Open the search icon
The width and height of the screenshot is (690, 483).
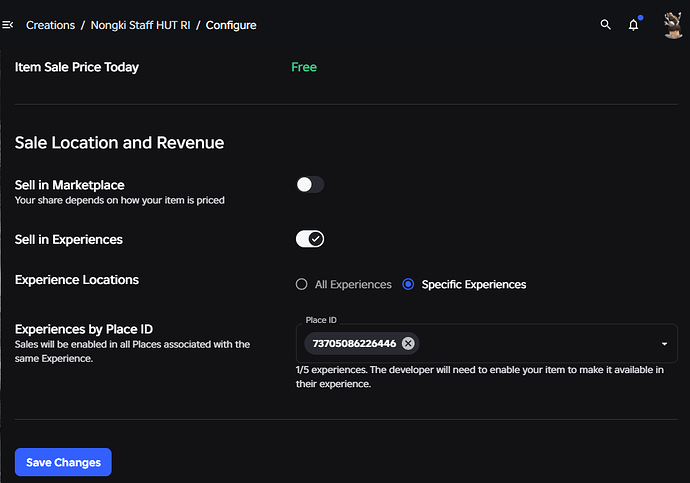606,25
